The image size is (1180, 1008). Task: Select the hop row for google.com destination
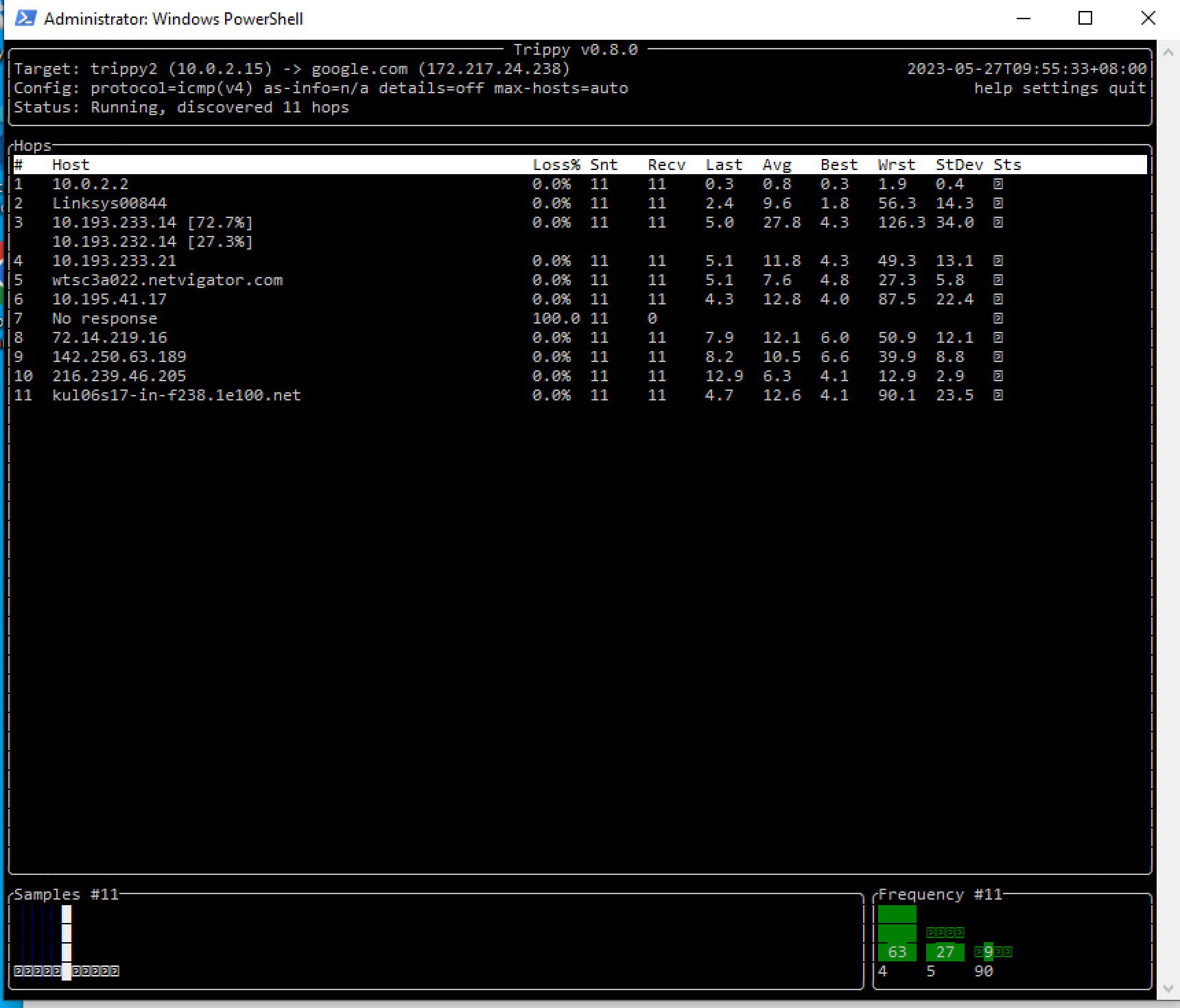176,394
